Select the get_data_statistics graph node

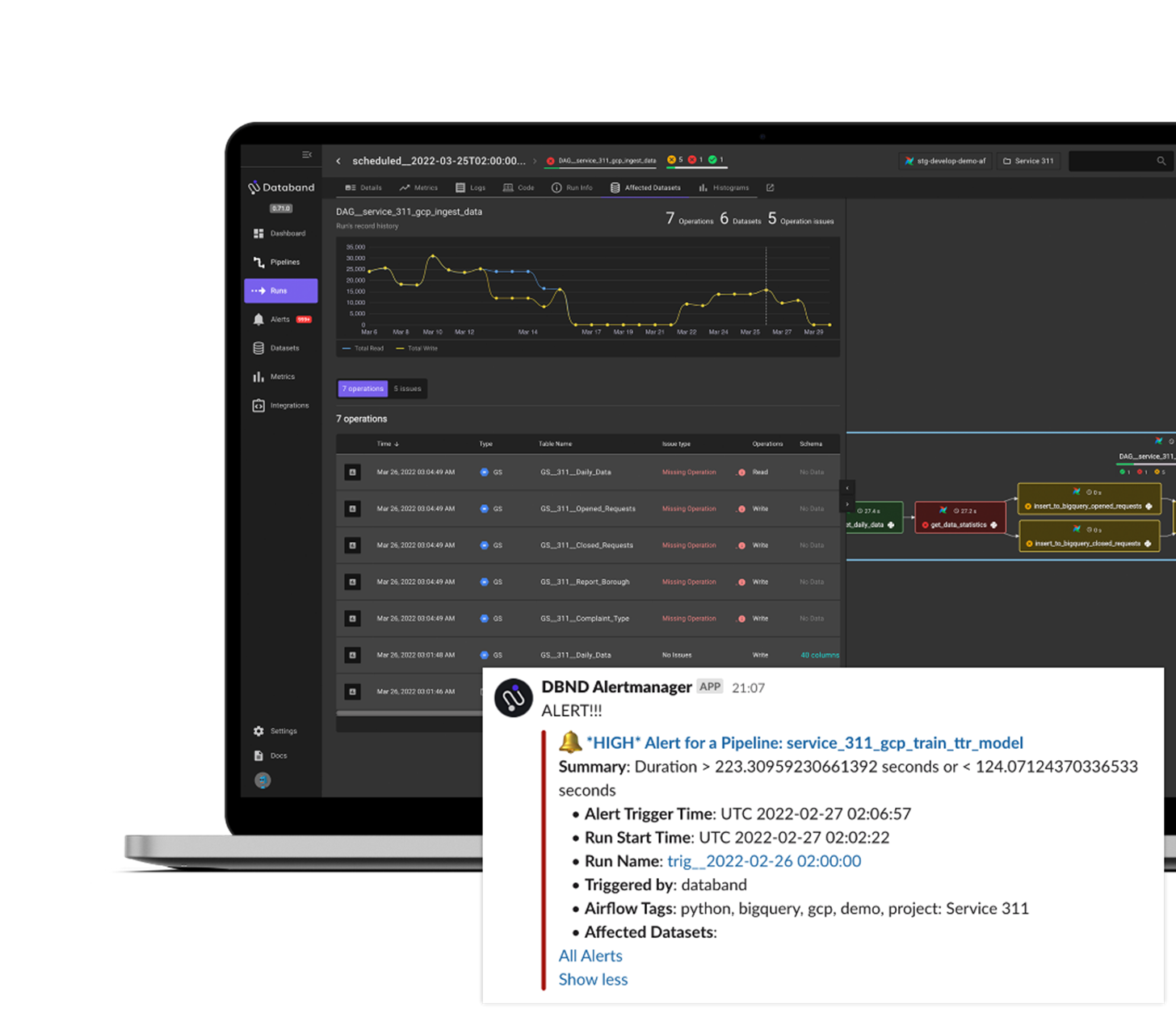[960, 517]
